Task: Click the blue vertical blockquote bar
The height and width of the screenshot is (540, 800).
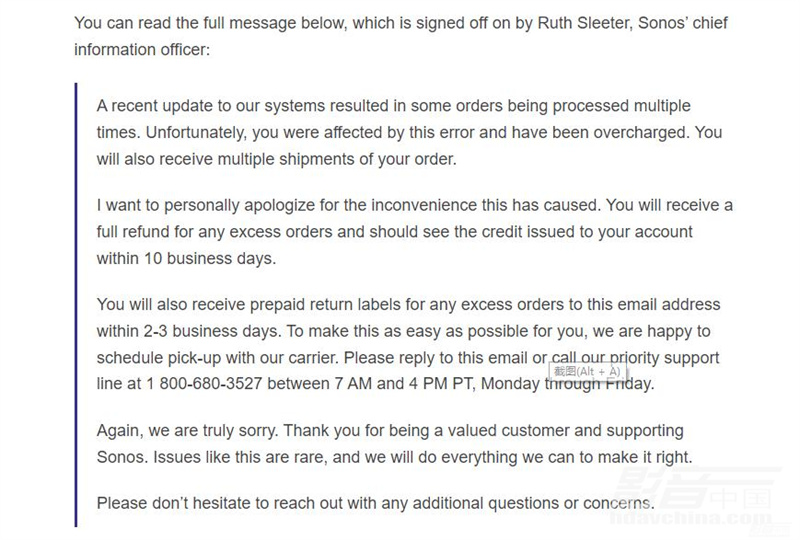Action: click(76, 305)
